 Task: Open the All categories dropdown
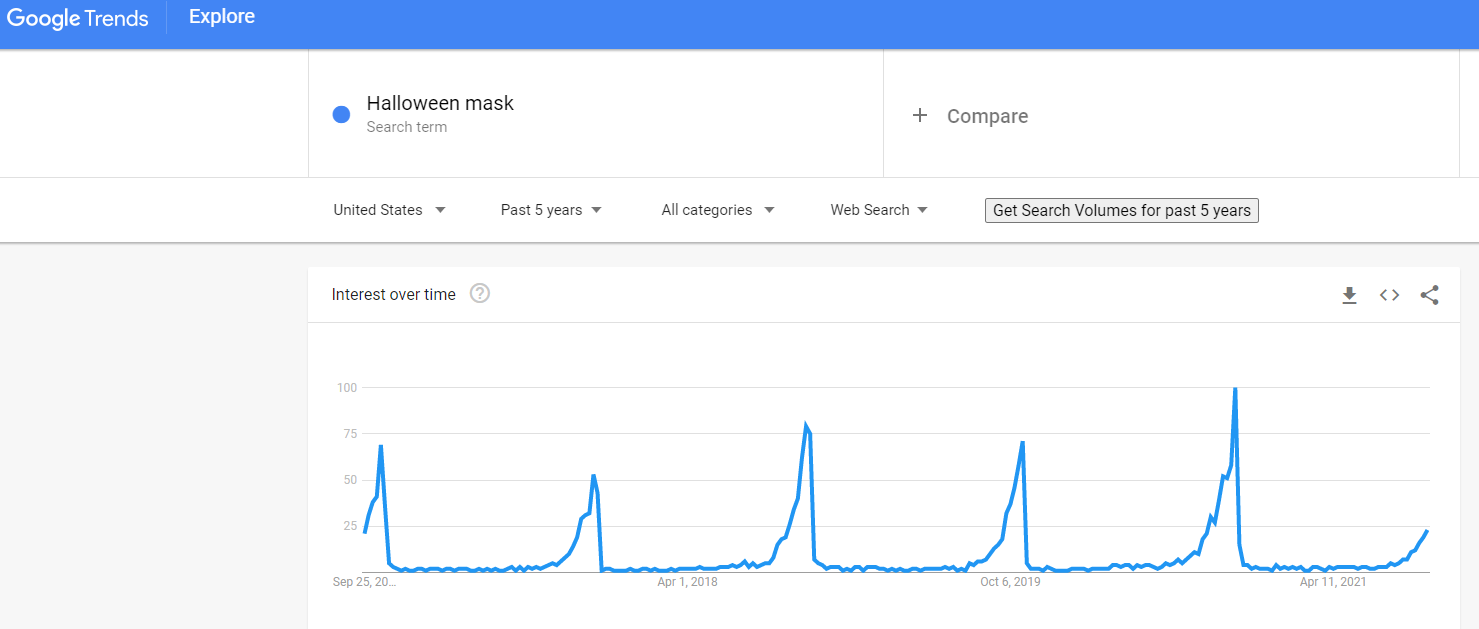pos(718,210)
